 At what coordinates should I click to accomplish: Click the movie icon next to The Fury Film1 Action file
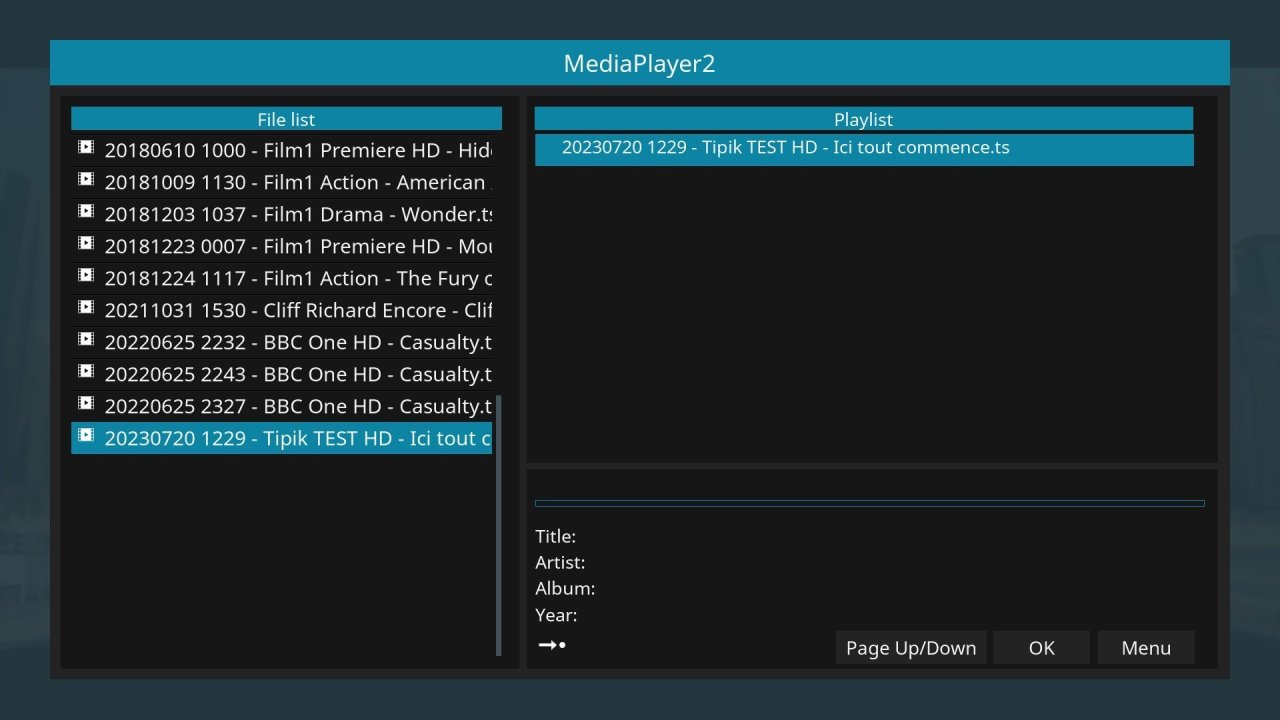click(86, 274)
